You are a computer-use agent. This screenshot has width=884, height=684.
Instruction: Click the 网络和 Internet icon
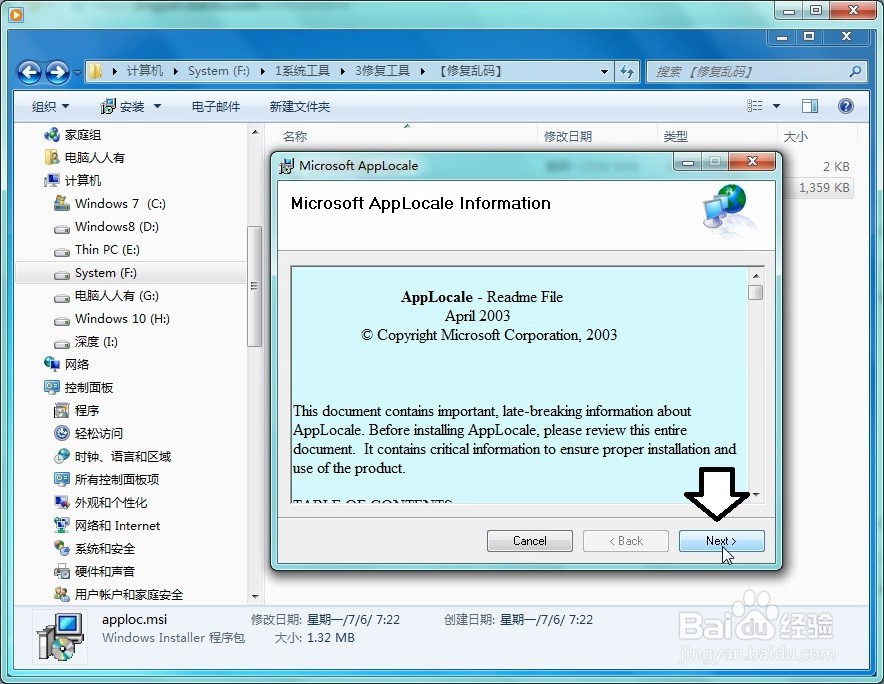pyautogui.click(x=61, y=526)
